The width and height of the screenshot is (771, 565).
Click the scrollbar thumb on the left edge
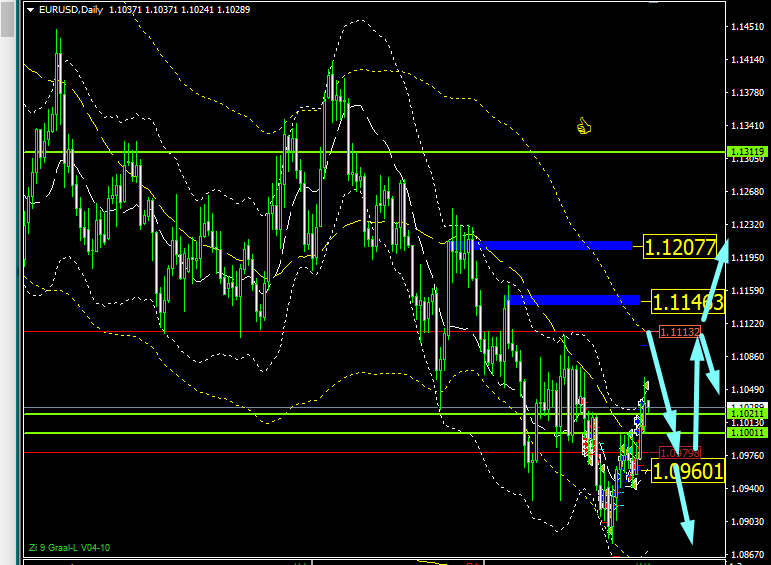[8, 20]
